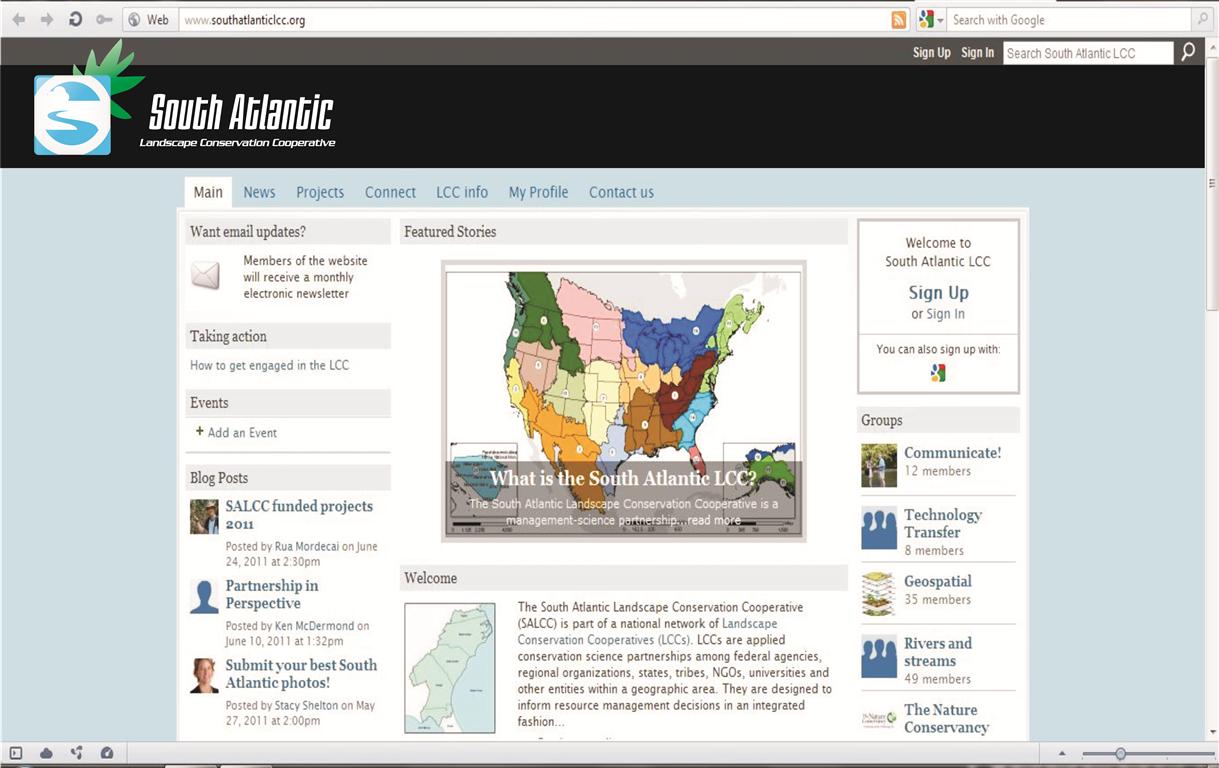Screen dimensions: 1219x768
Task: Open the LCC info tab
Action: [462, 192]
